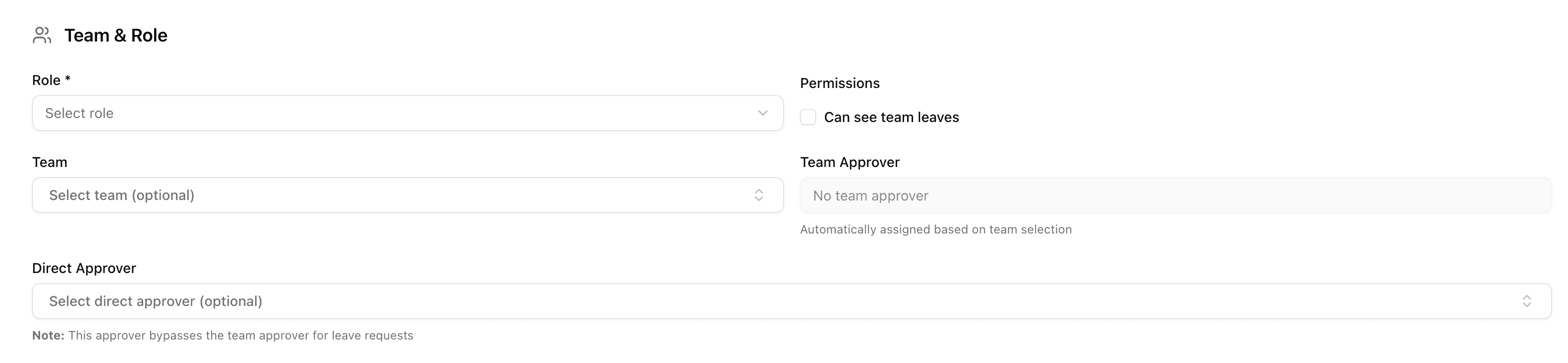Click the Team & Role section heading
This screenshot has height=363, width=1568.
(116, 34)
